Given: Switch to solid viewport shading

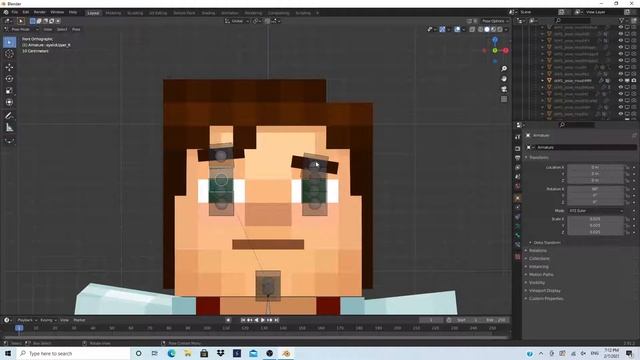Looking at the screenshot, I should 487,29.
